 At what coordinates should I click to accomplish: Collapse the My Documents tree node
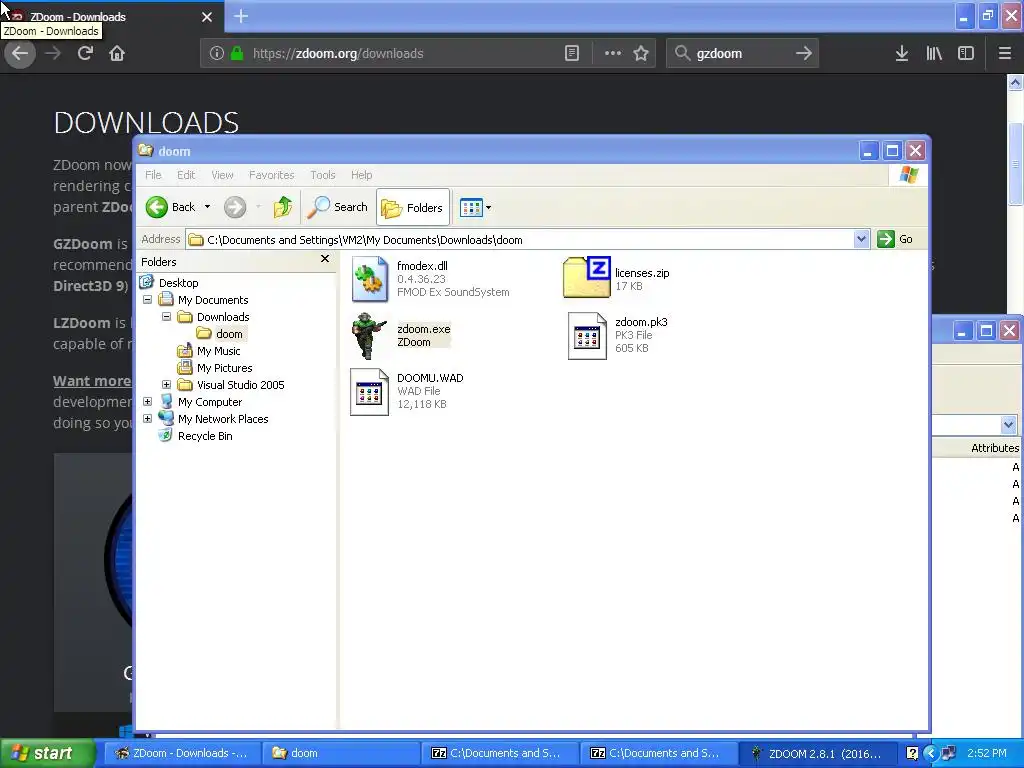coord(148,300)
